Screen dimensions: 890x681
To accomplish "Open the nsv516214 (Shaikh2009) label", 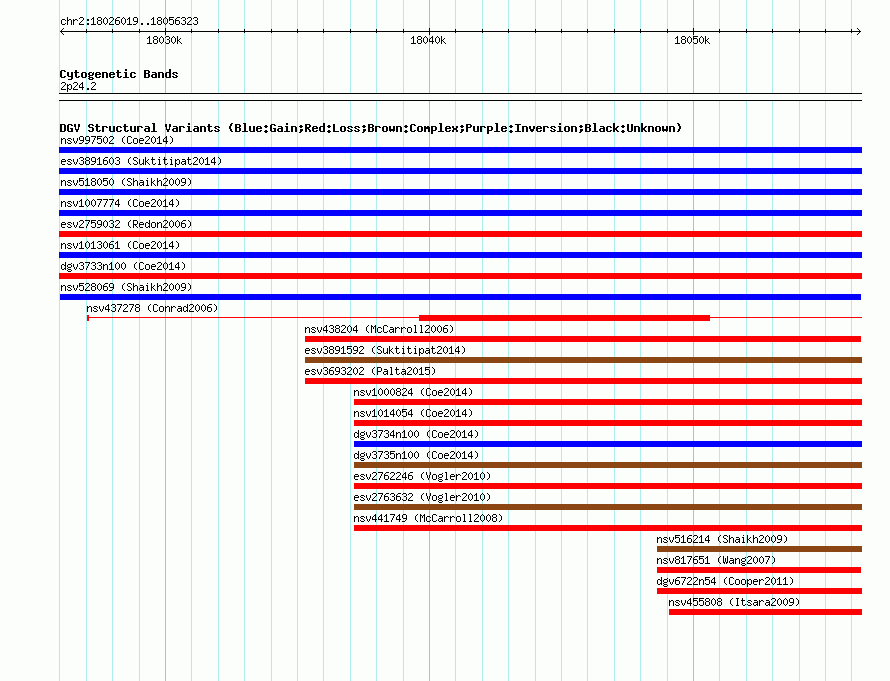I will coord(722,539).
